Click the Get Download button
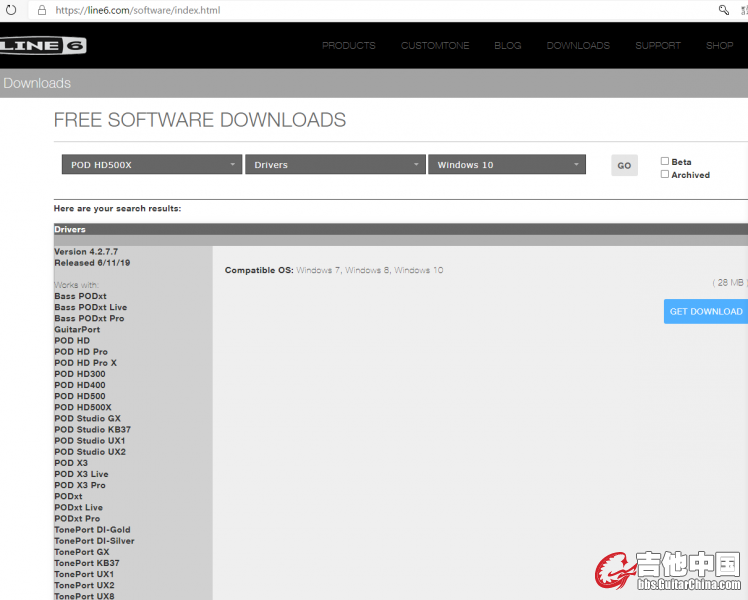The height and width of the screenshot is (600, 748). (x=705, y=311)
